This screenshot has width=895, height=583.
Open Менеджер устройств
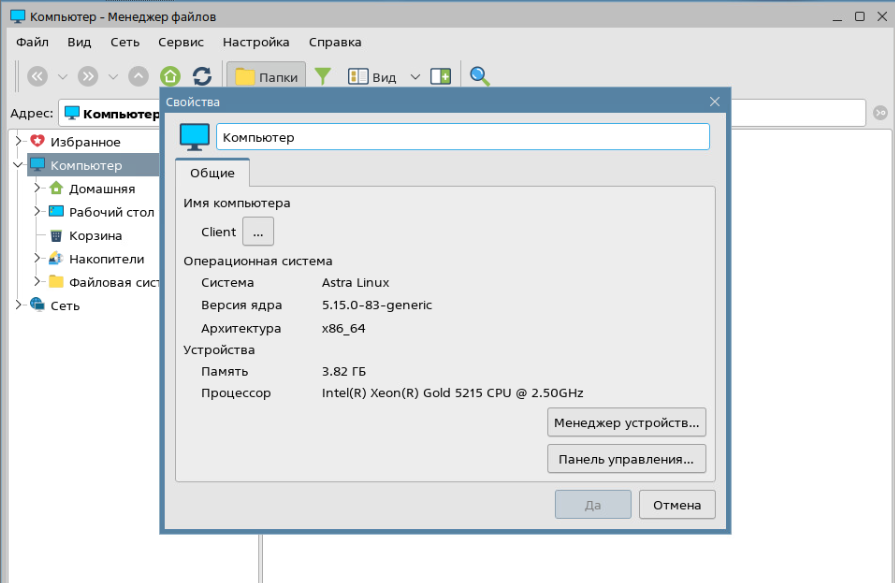[x=627, y=423]
